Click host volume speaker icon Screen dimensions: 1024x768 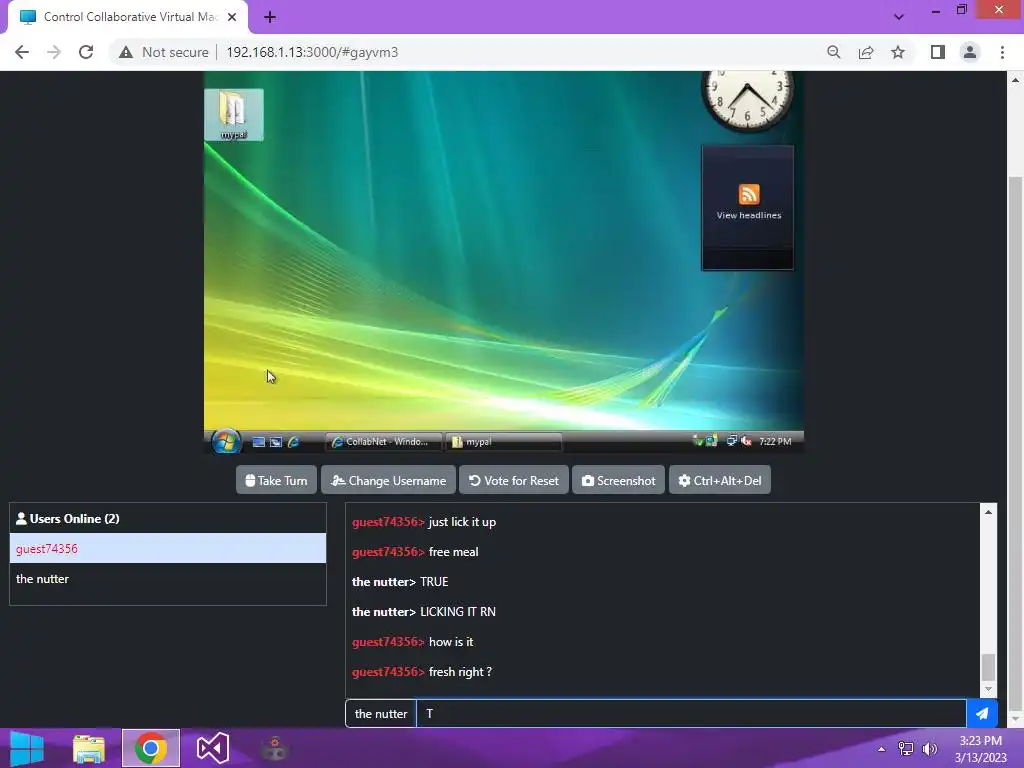[x=929, y=749]
